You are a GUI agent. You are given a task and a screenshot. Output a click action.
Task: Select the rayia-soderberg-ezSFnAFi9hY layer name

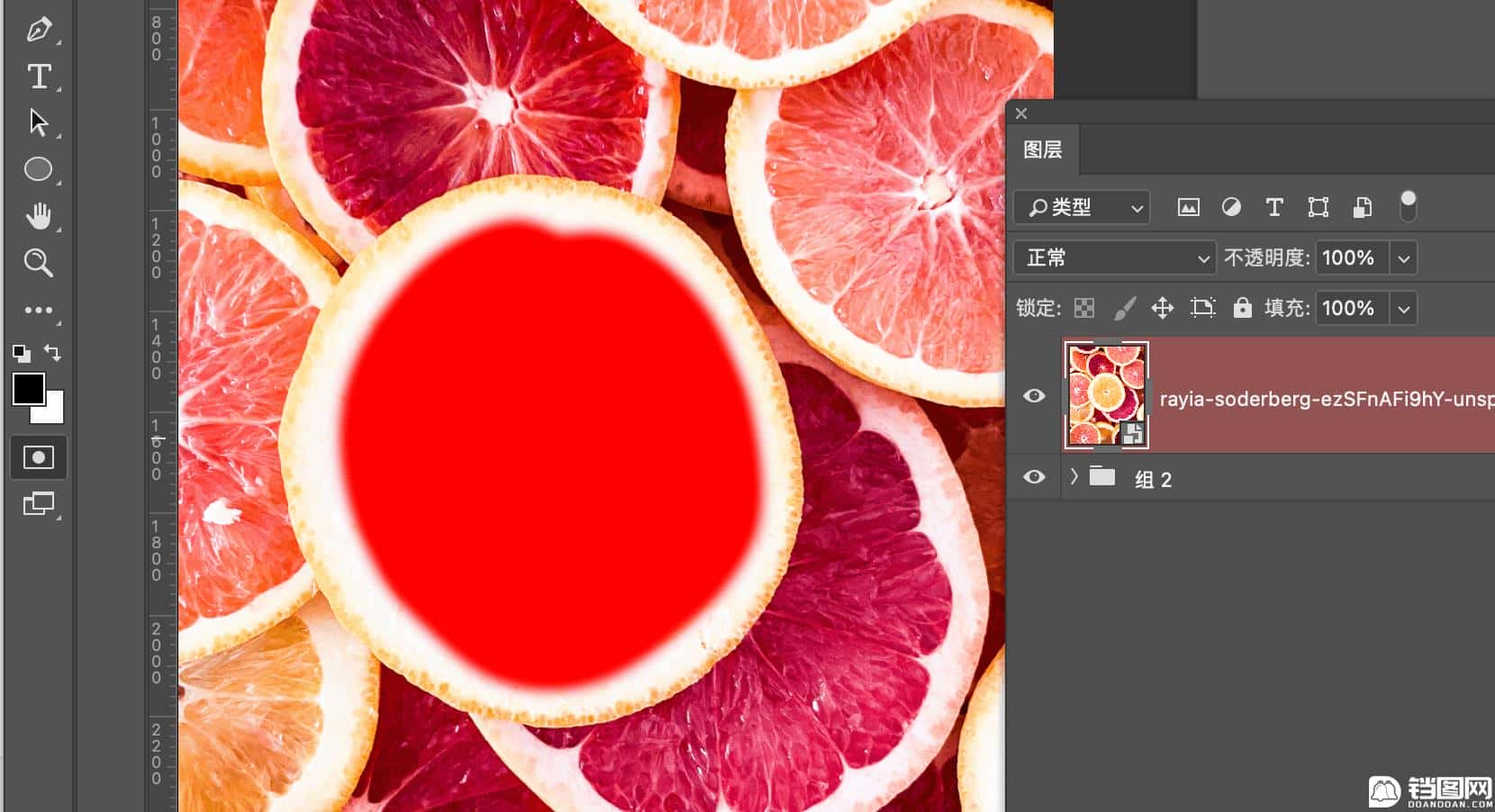coord(1327,399)
